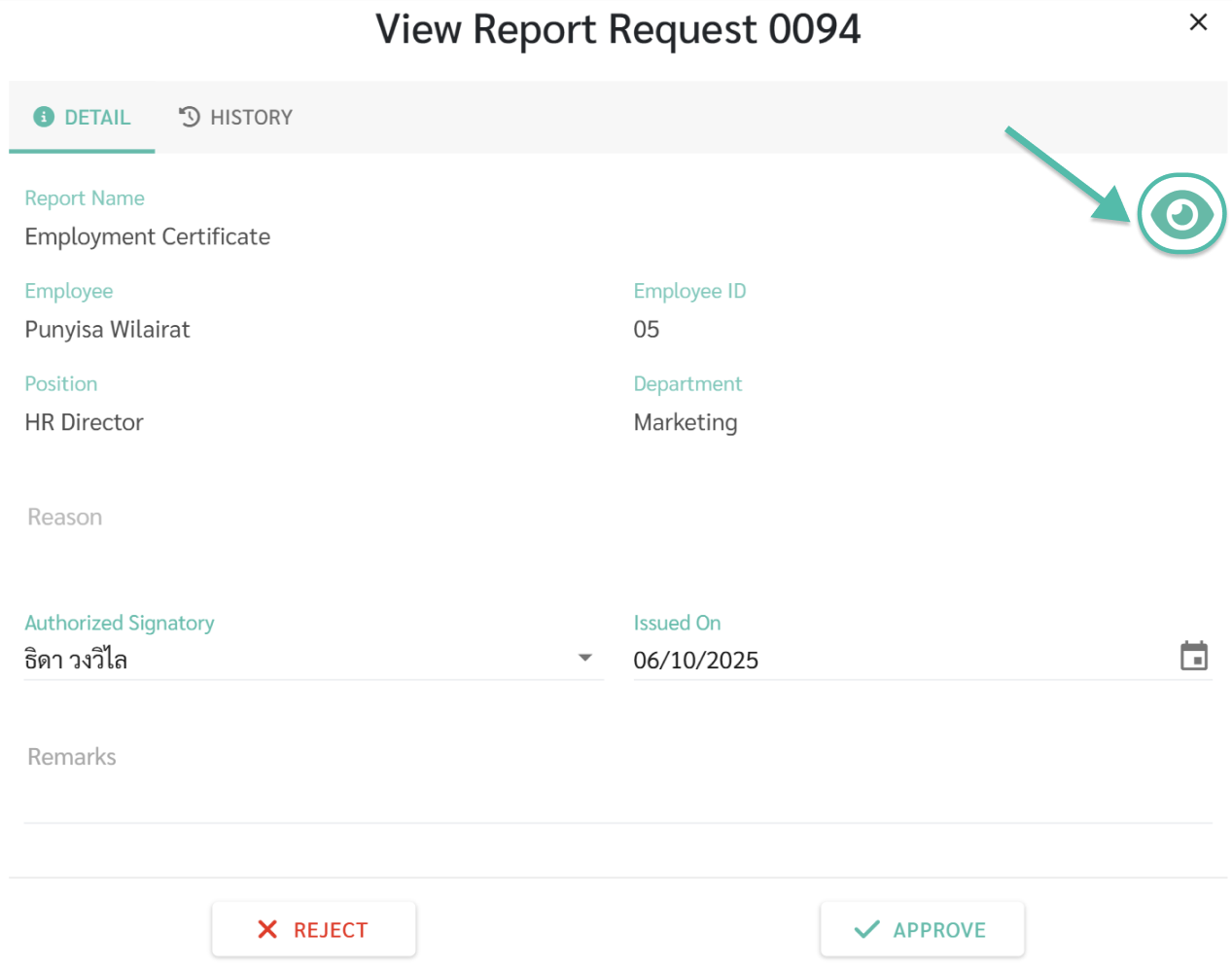Click the Department label
This screenshot has width=1232, height=968.
(687, 384)
